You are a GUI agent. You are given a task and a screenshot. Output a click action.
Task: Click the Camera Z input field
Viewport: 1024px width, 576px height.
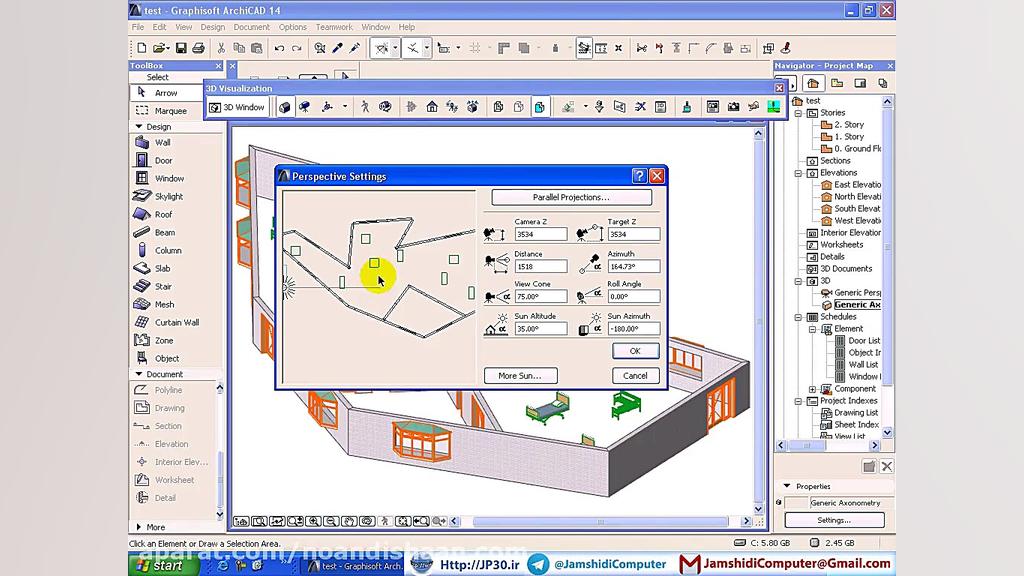click(541, 234)
